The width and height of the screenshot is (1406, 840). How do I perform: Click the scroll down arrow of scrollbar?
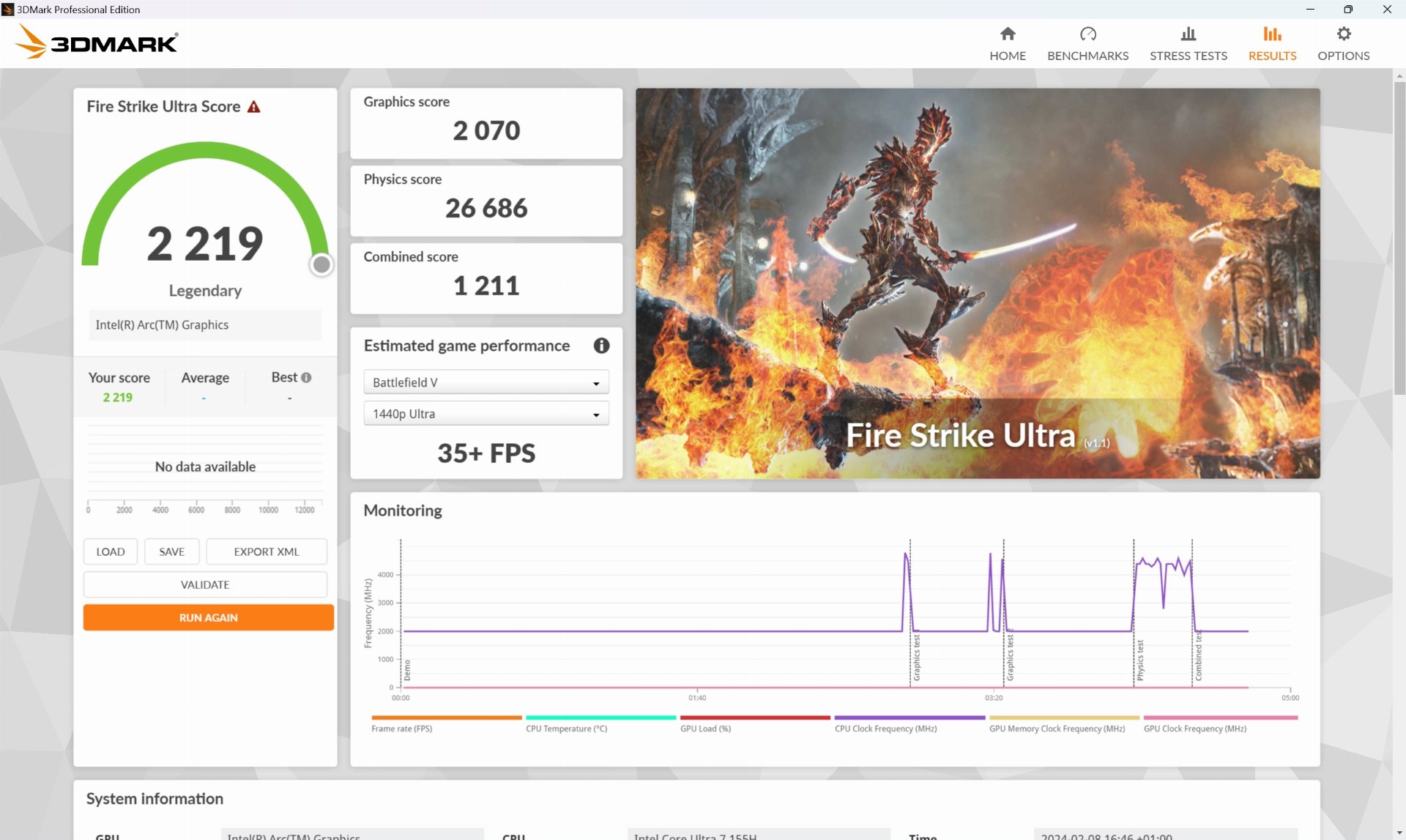[x=1399, y=833]
